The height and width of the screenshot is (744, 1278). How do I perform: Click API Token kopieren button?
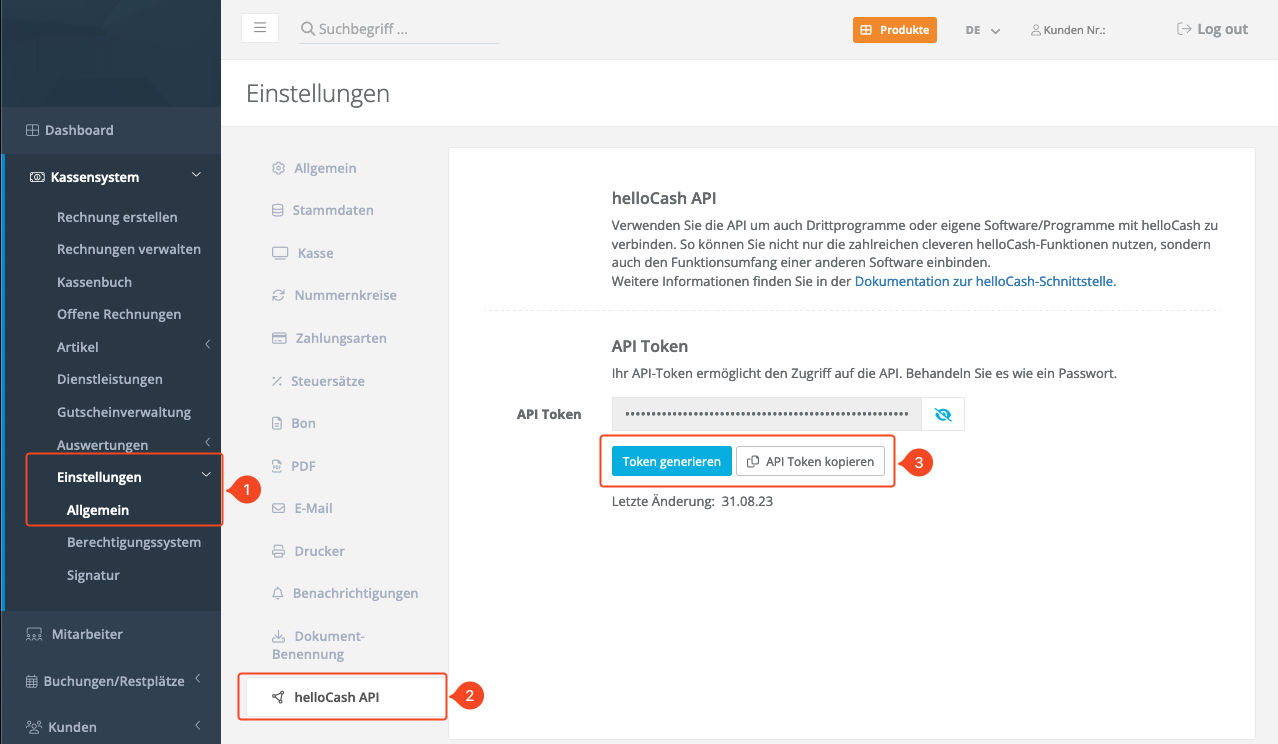pos(811,461)
